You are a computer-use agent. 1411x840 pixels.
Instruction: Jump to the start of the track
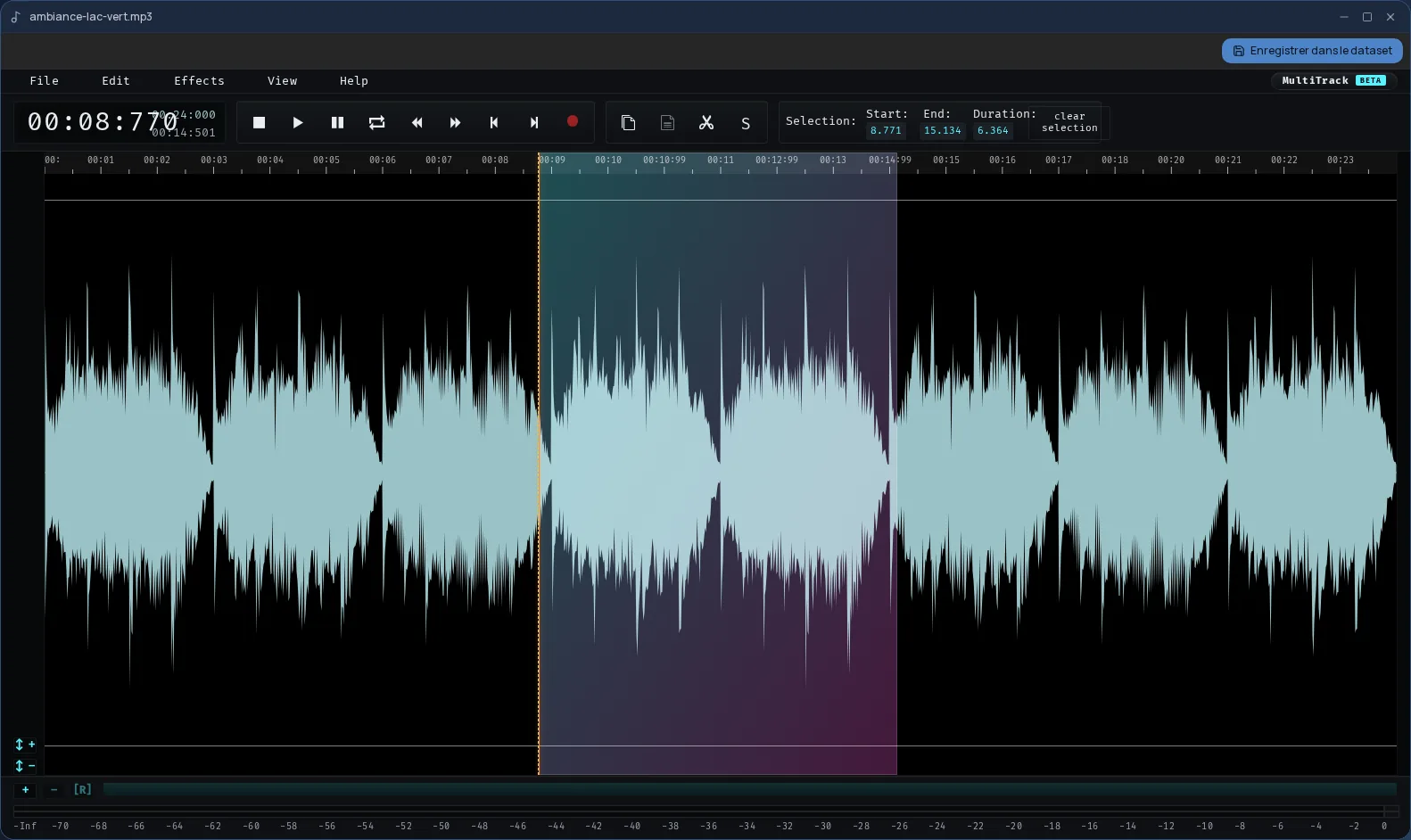tap(494, 122)
